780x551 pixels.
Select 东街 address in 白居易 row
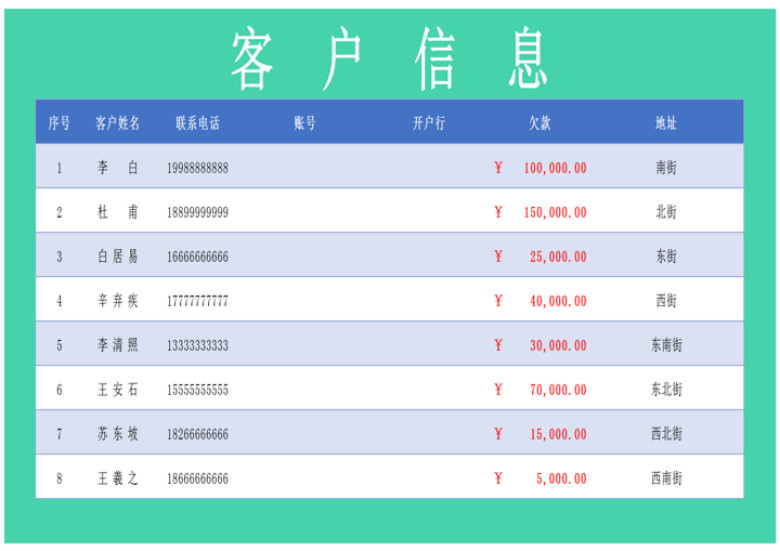tap(666, 257)
